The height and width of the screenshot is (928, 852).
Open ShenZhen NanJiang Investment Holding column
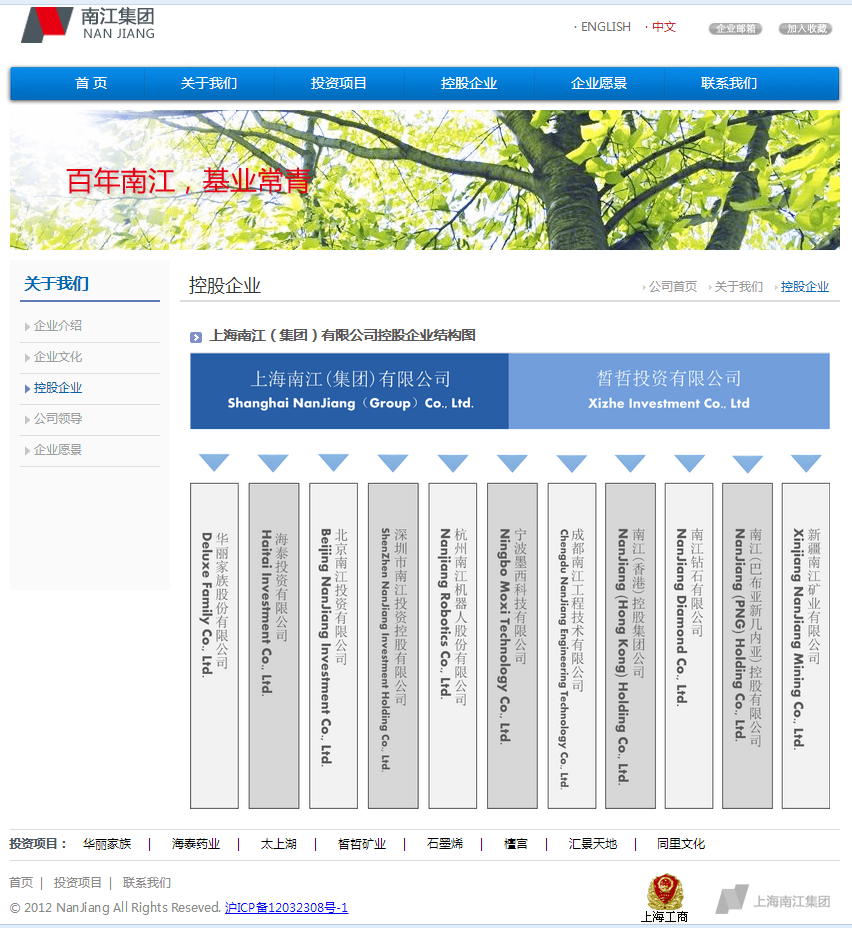point(393,646)
